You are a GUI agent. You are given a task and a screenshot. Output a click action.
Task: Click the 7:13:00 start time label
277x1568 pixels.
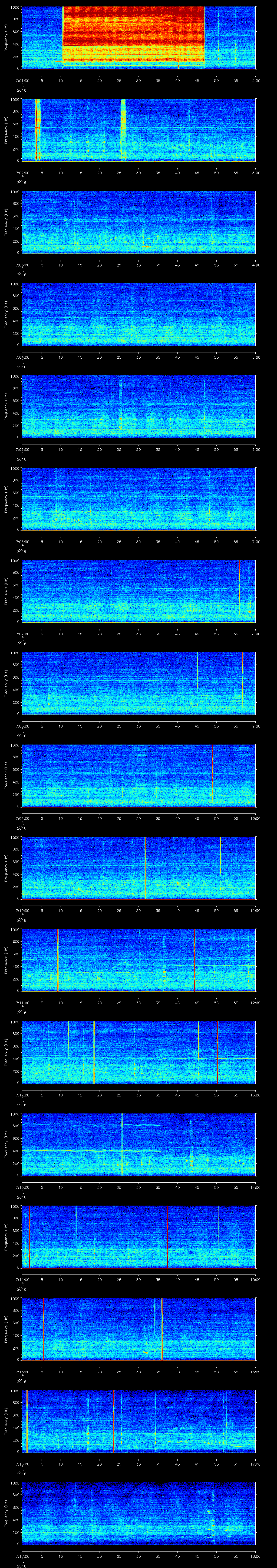click(22, 1187)
